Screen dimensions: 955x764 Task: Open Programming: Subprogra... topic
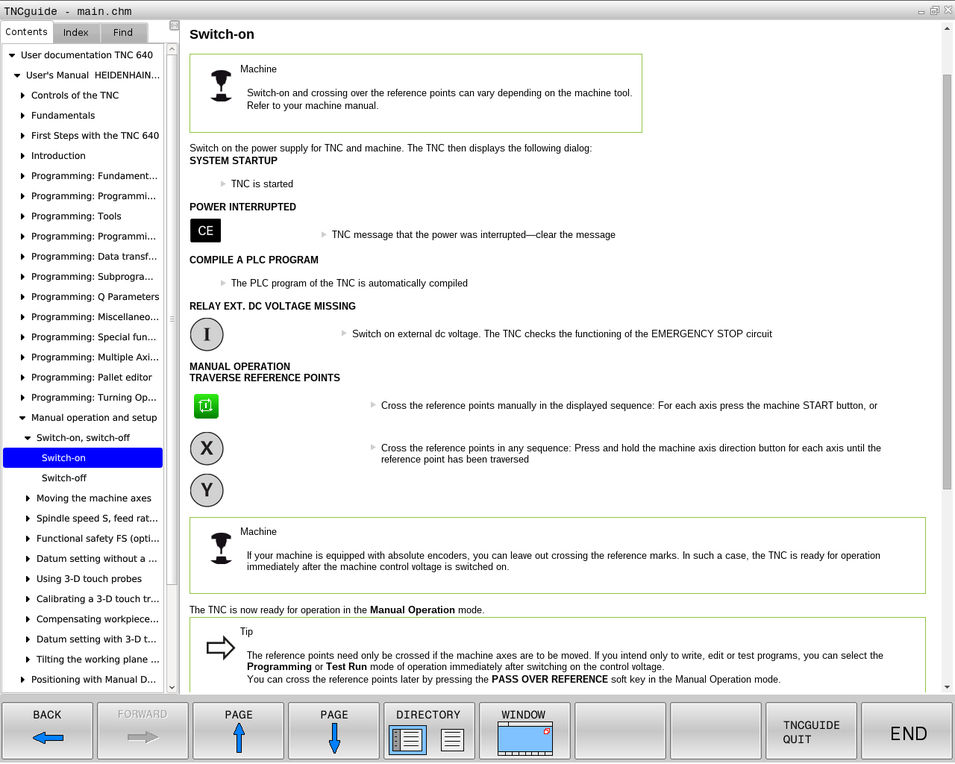click(93, 277)
